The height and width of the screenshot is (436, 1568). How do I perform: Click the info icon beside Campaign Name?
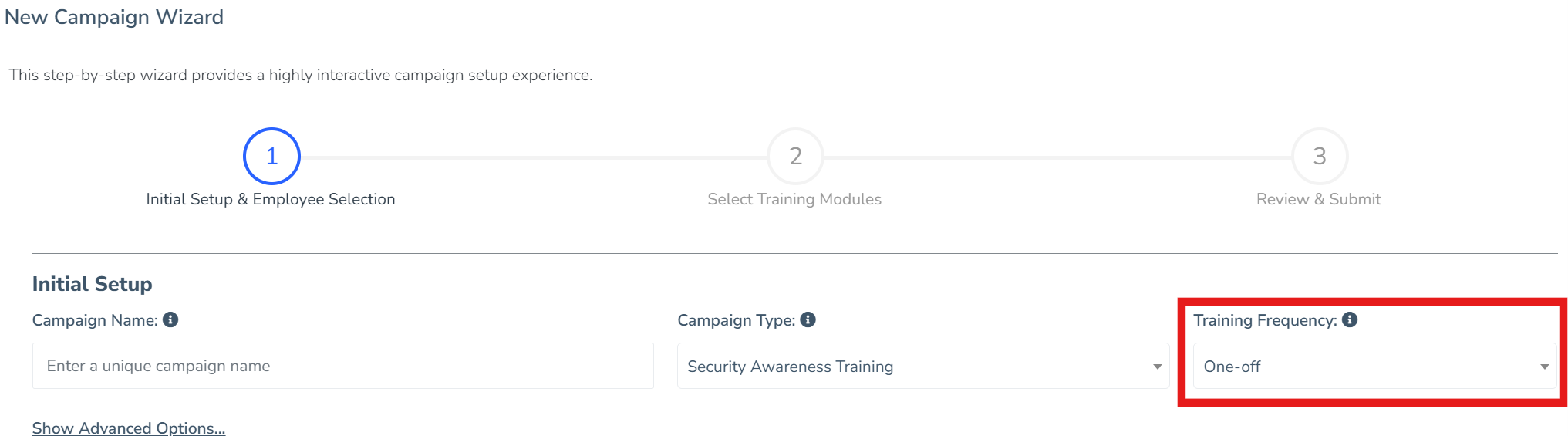pos(170,319)
